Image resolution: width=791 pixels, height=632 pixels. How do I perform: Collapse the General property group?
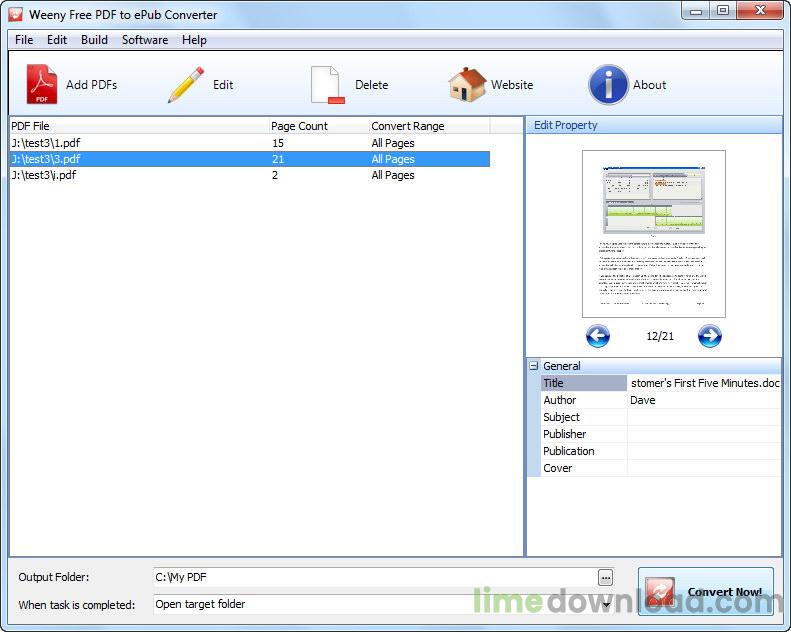click(534, 366)
